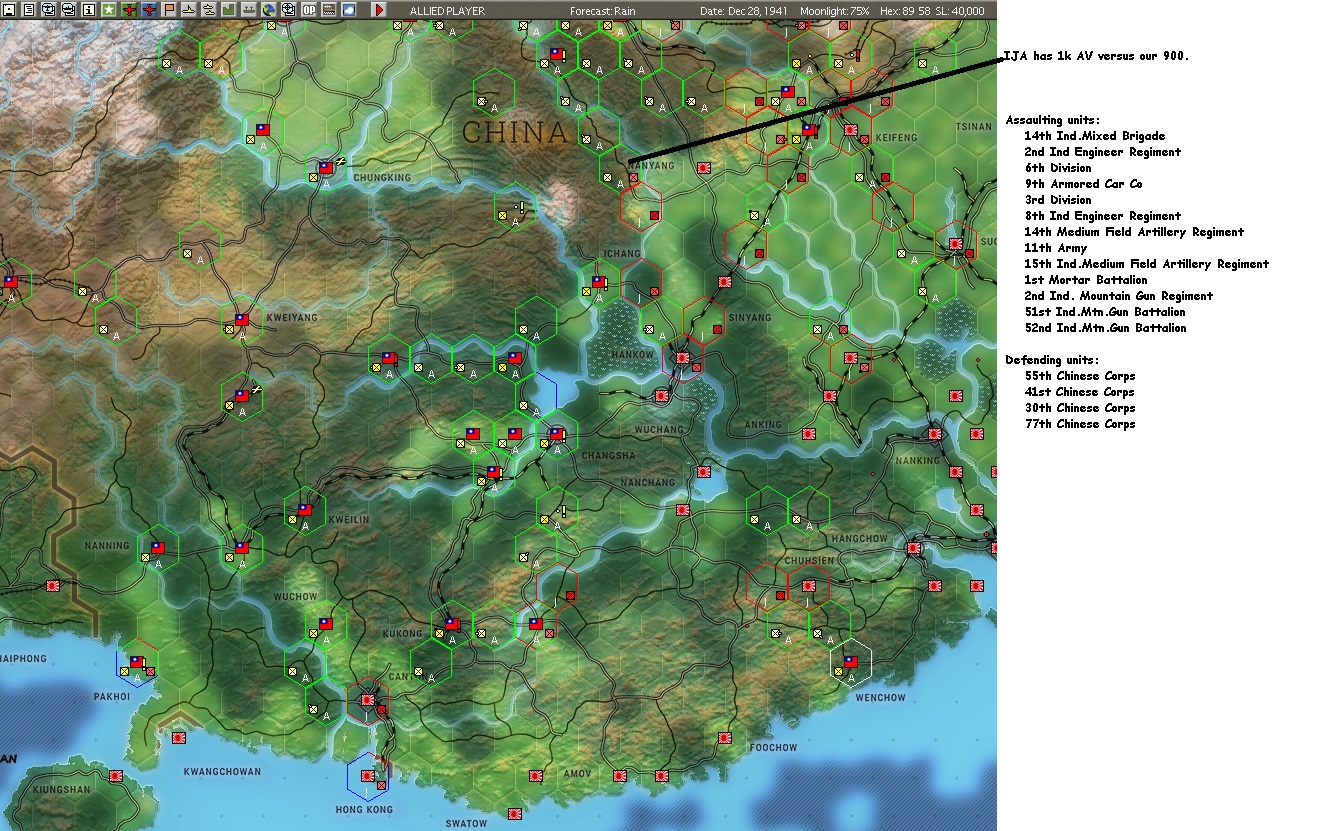Viewport: 1339px width, 831px height.
Task: Click the HAIPHONG city label
Action: [23, 659]
